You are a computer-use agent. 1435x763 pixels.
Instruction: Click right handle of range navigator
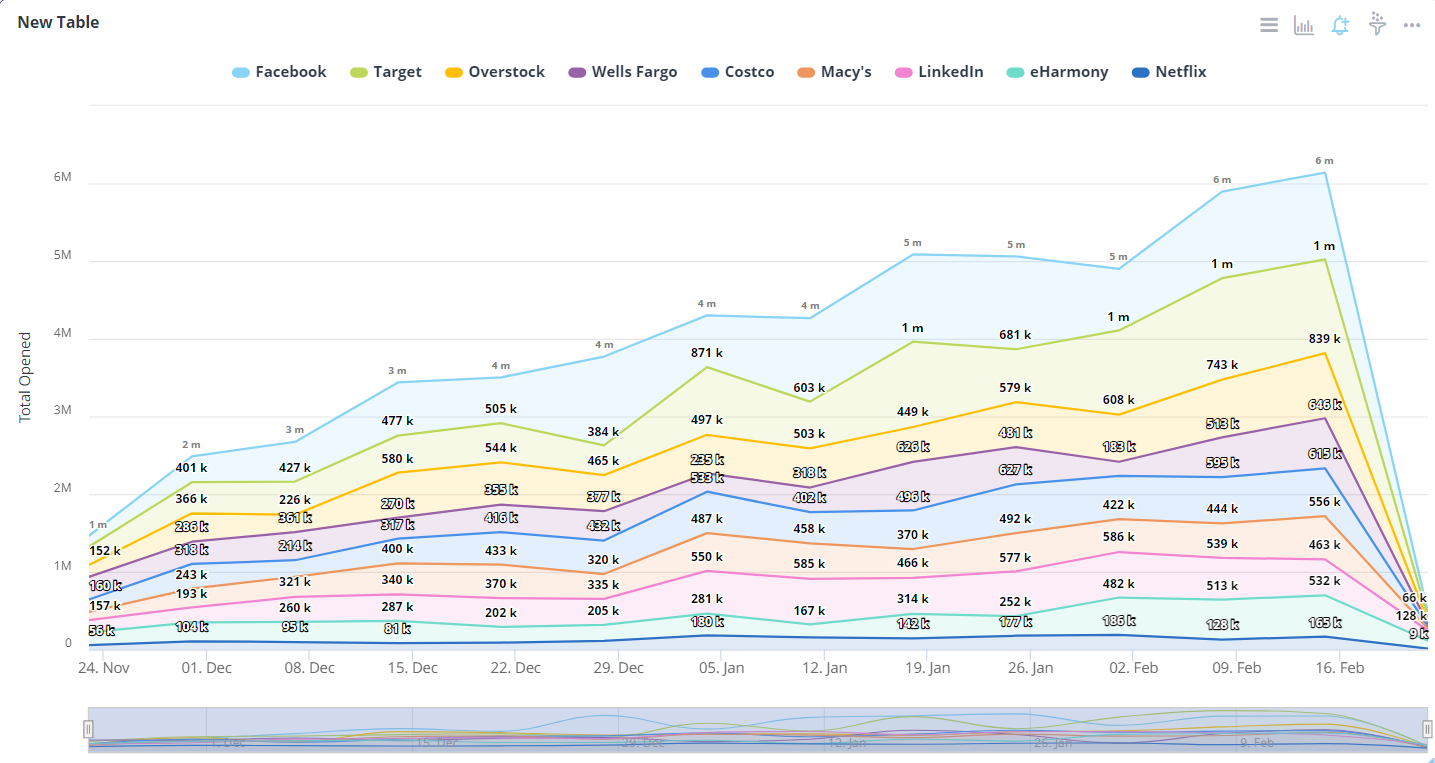point(1427,730)
